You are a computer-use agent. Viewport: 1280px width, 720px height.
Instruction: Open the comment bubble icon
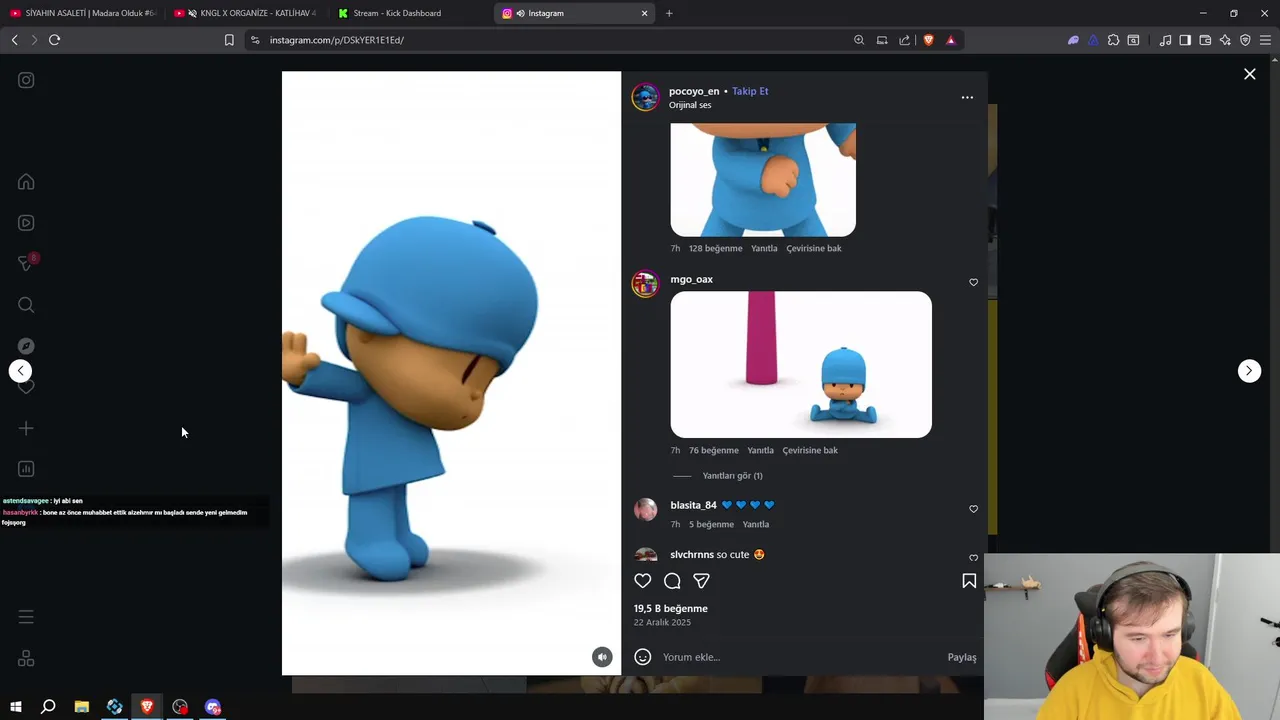672,581
